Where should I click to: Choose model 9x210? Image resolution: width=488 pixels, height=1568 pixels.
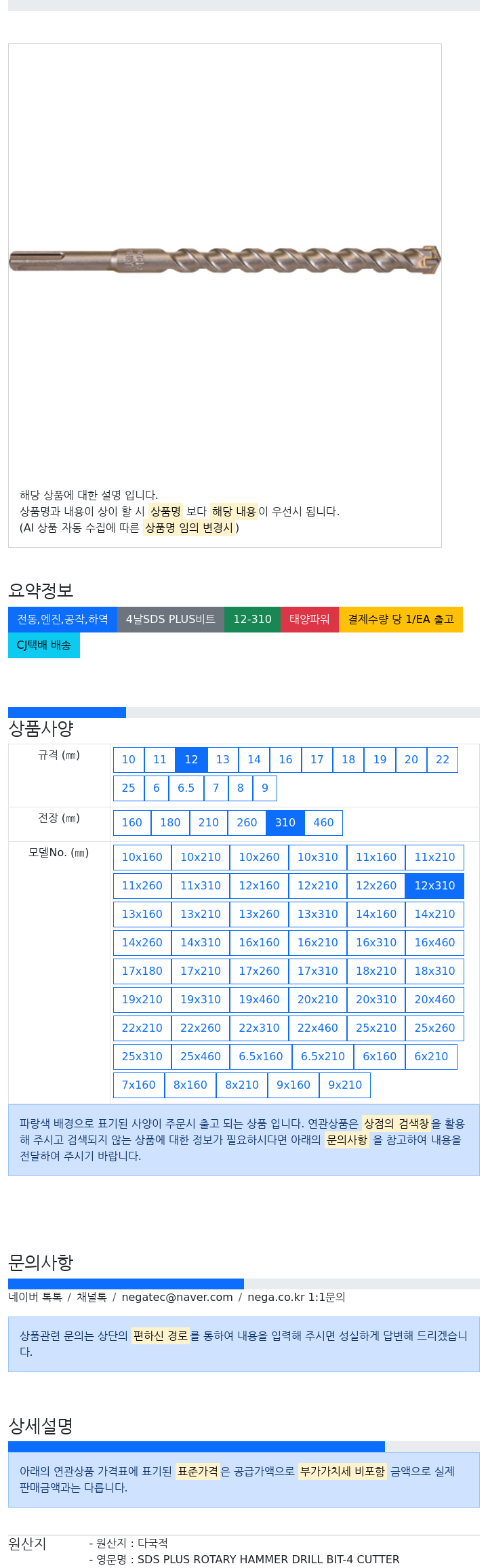[x=345, y=1085]
